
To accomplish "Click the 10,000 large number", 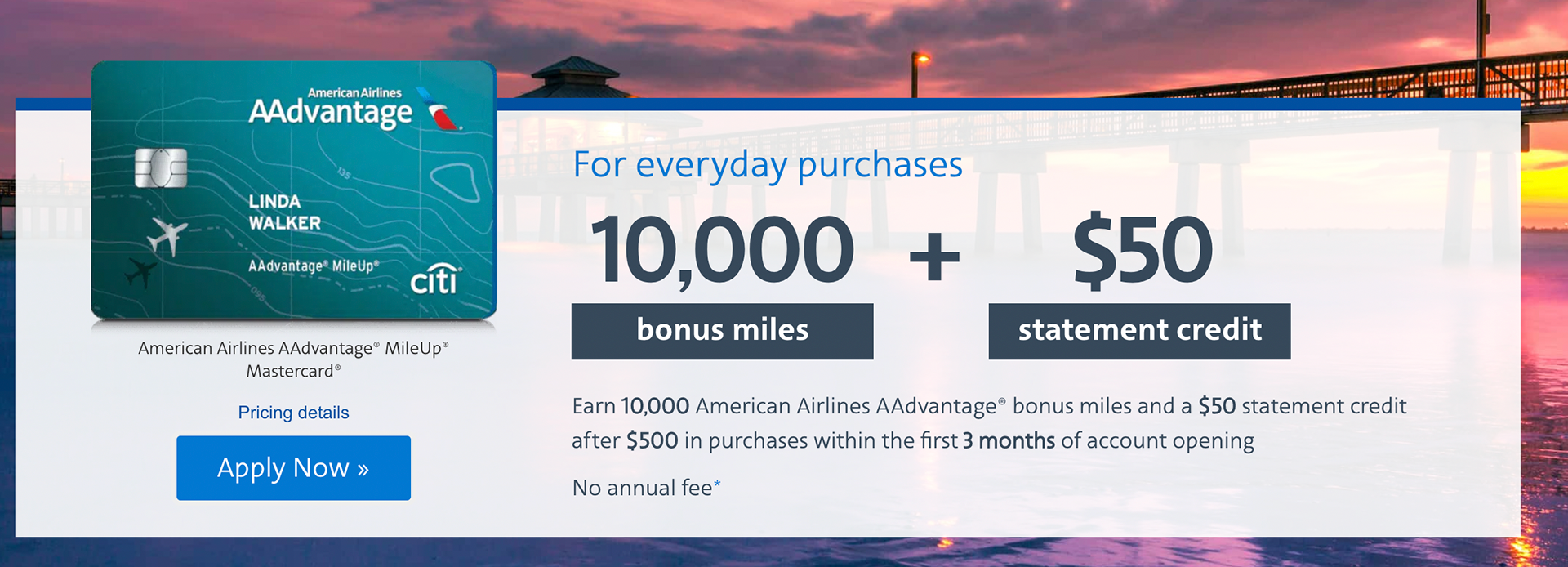I will (x=722, y=250).
